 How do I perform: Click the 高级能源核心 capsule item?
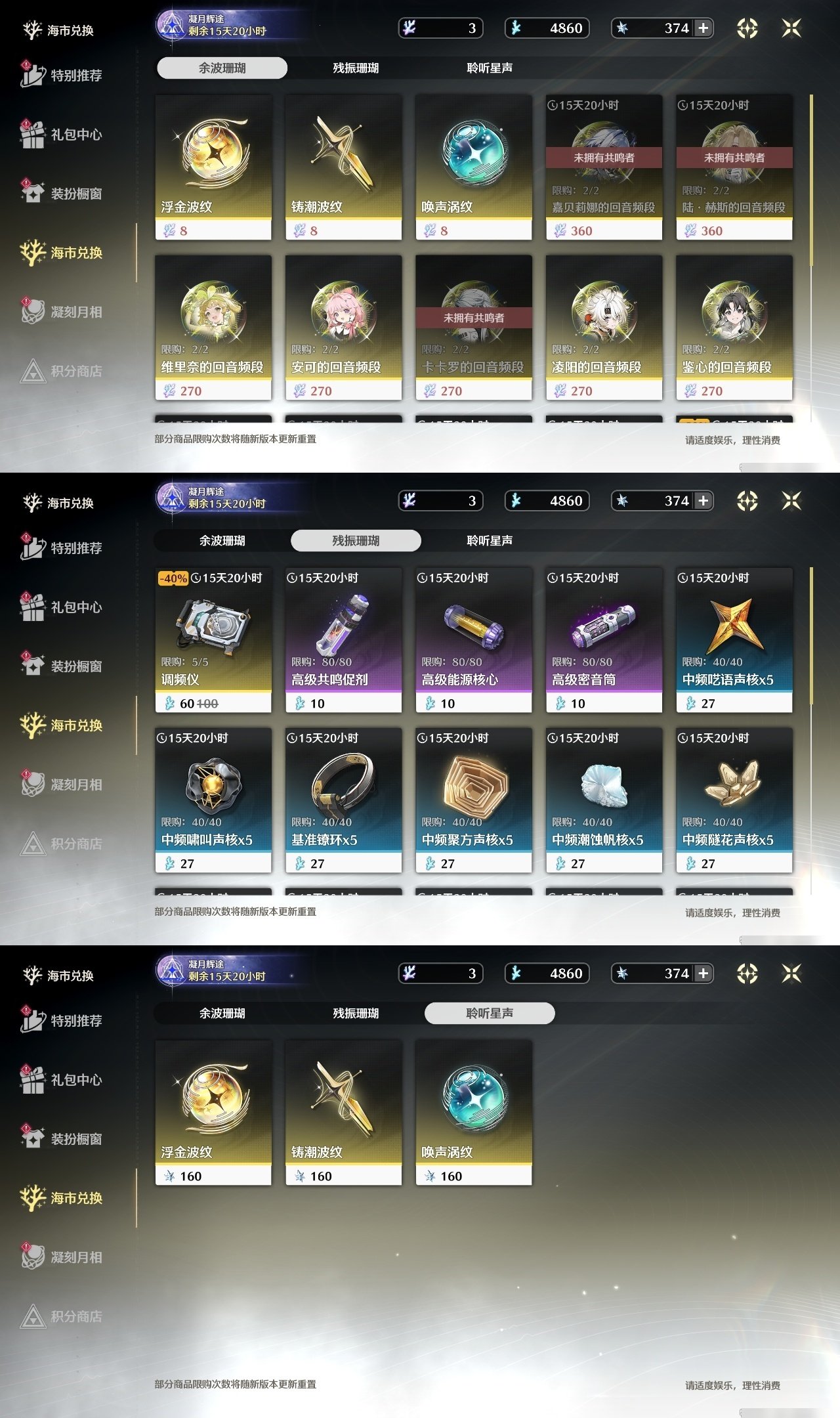[474, 640]
